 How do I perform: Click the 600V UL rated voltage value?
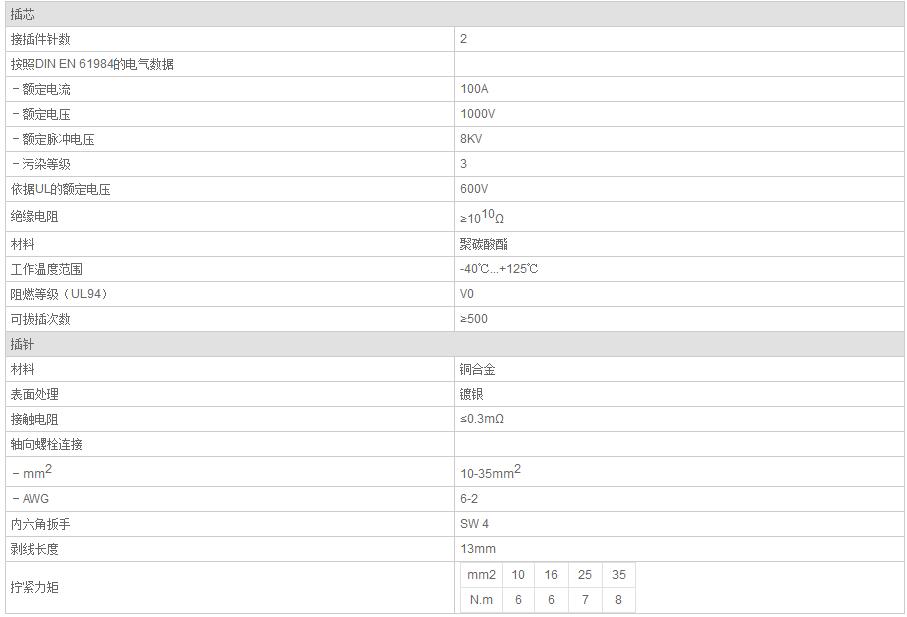point(474,189)
